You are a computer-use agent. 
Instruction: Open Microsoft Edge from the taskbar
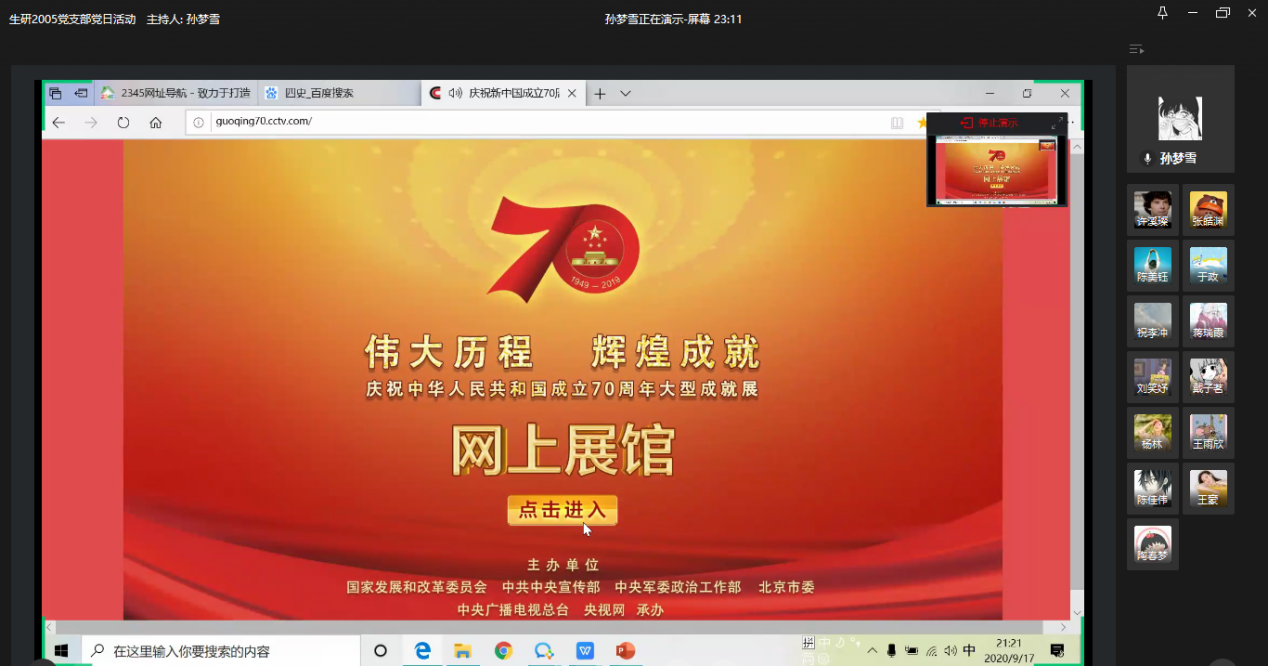pos(422,651)
